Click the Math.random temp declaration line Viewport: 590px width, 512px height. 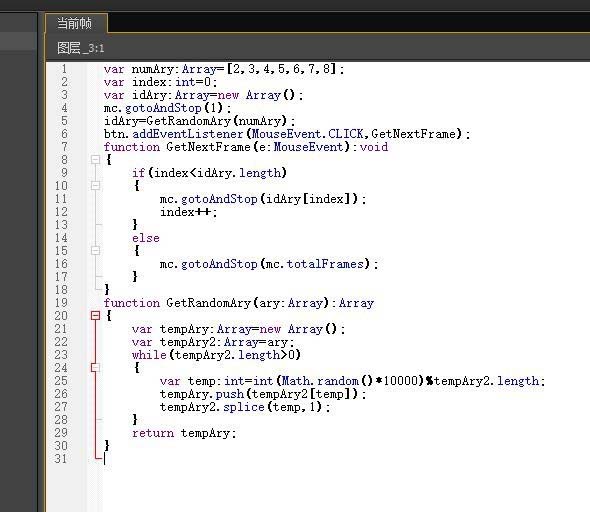coord(352,381)
